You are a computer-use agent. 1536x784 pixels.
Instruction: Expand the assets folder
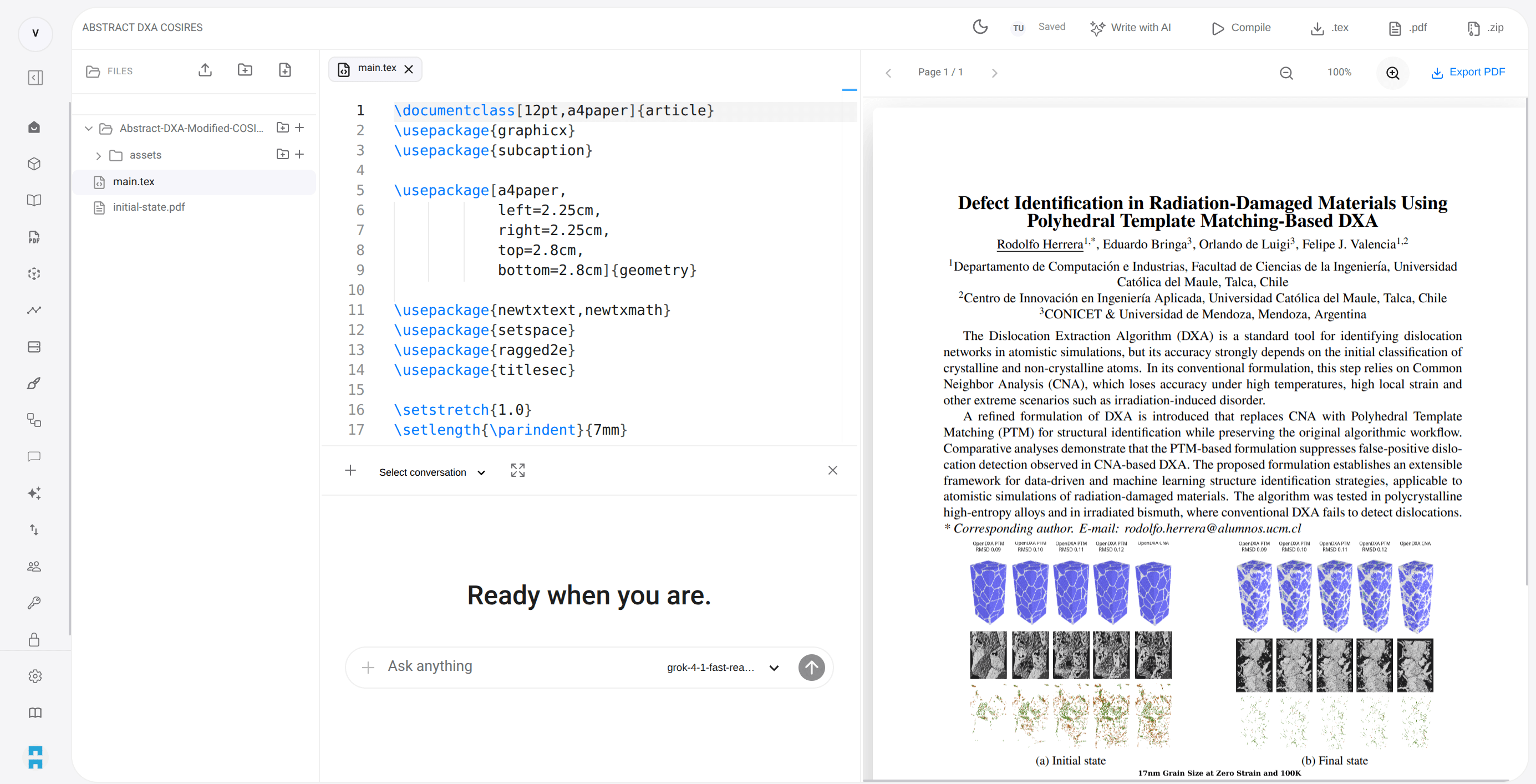(x=98, y=156)
